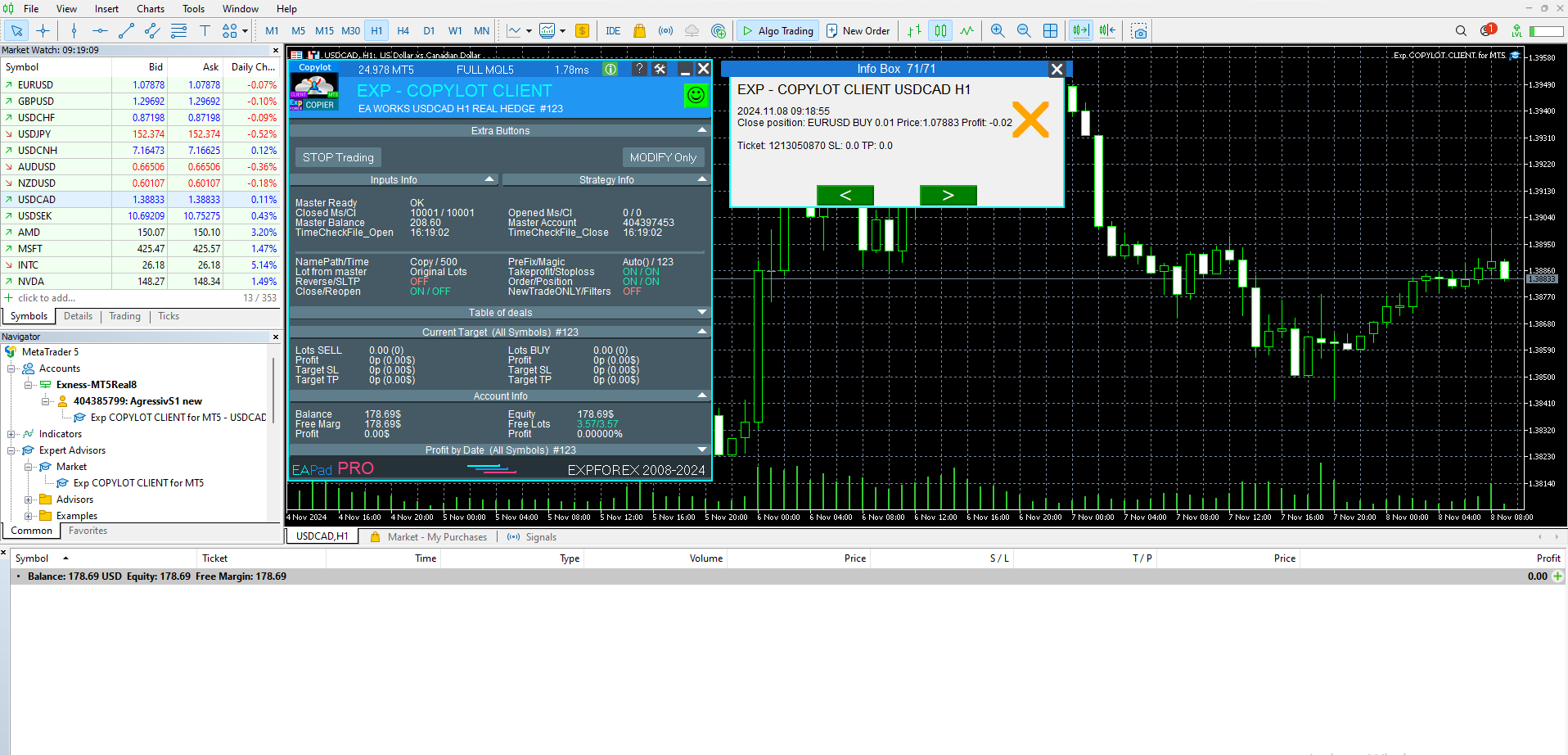This screenshot has height=755, width=1568.
Task: Open the Tools menu
Action: (x=193, y=9)
